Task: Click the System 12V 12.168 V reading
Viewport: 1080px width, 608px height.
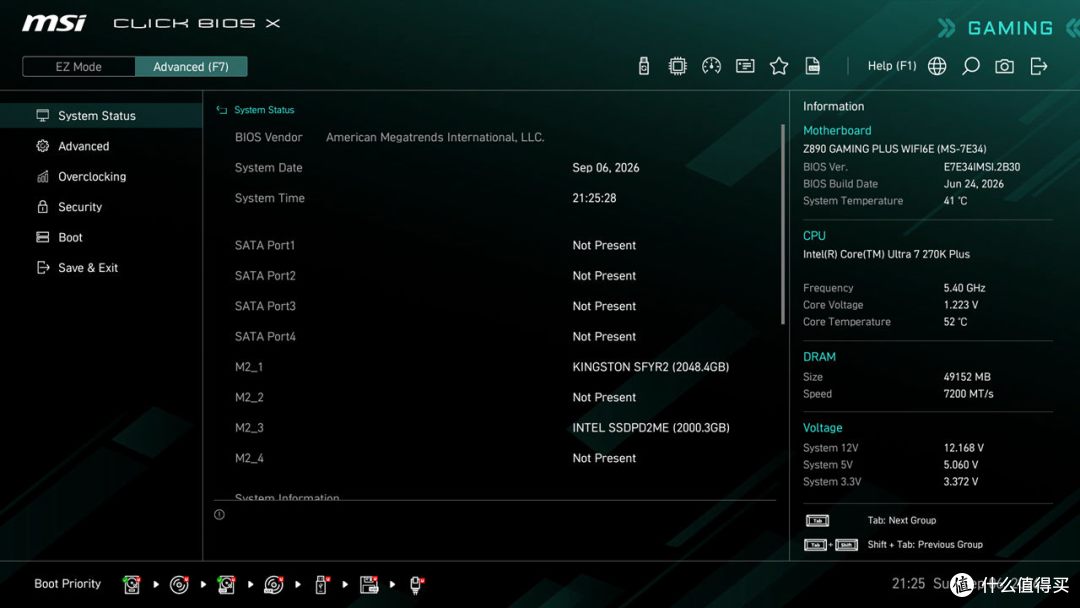Action: [964, 448]
